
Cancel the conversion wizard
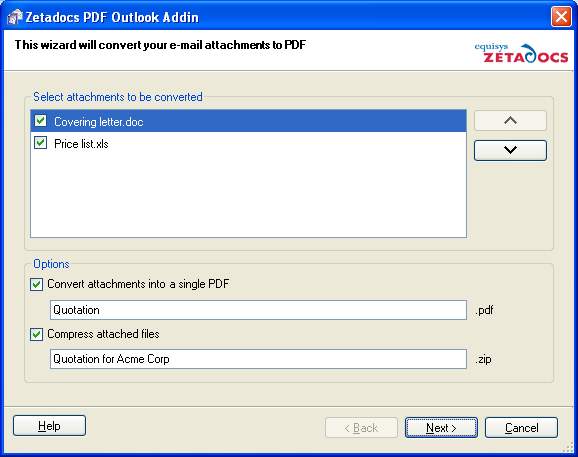click(521, 428)
